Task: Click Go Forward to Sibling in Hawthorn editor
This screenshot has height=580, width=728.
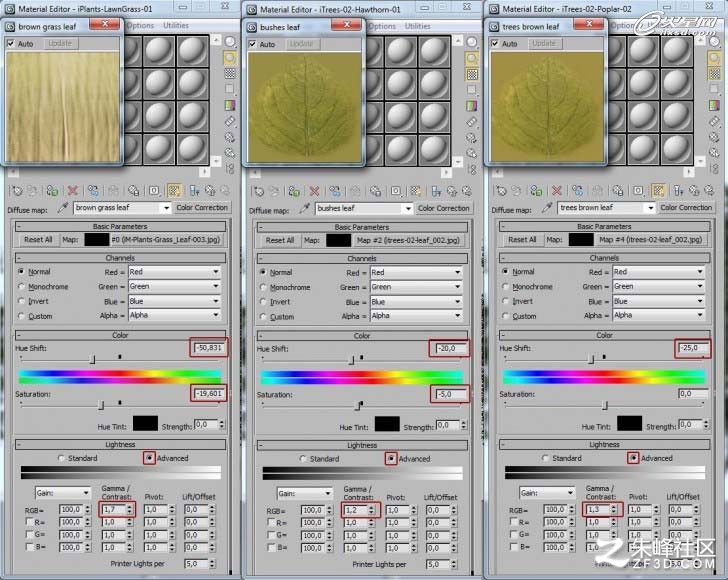Action: [x=467, y=191]
